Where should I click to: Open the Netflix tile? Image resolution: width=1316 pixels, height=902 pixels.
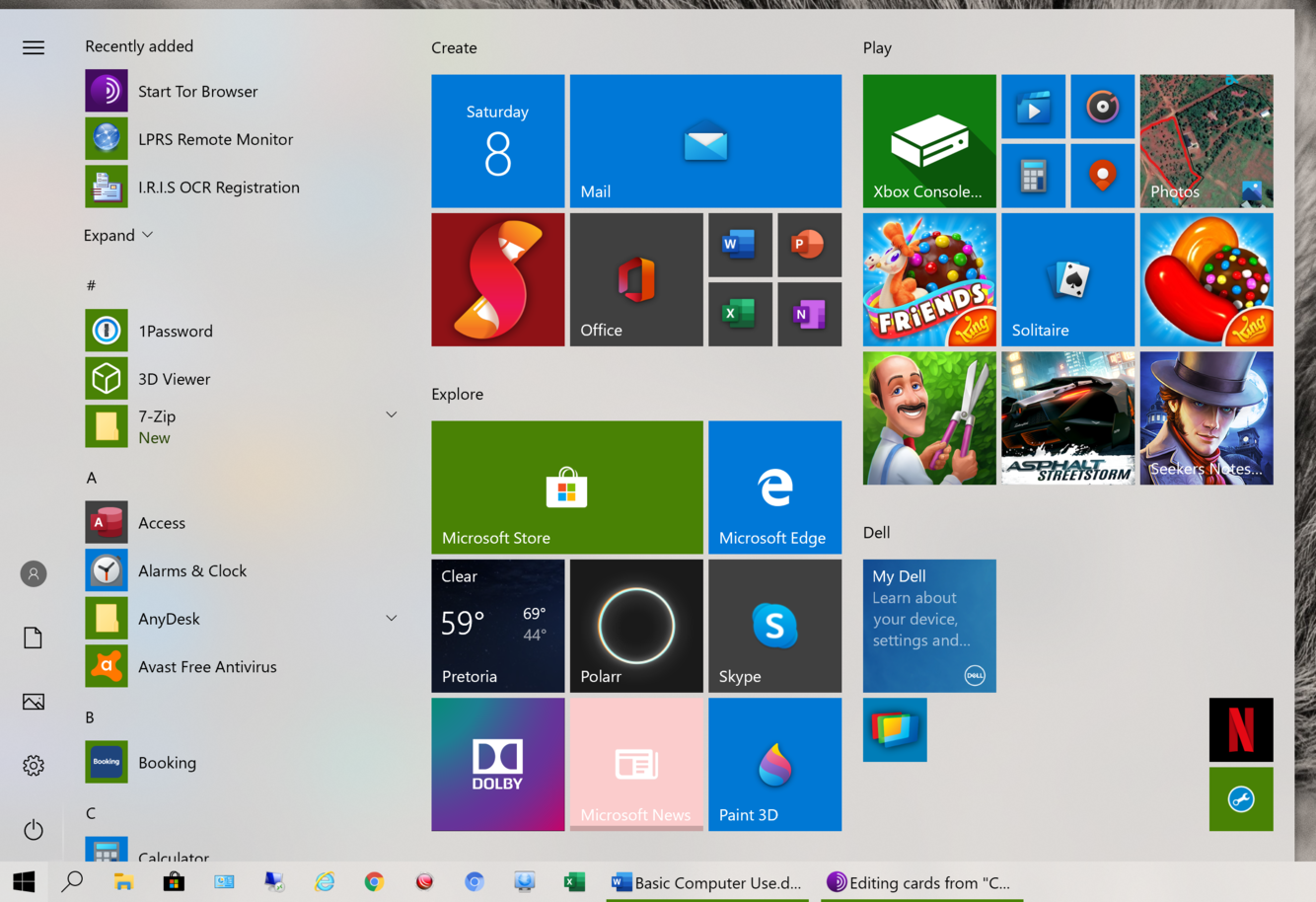point(1241,730)
